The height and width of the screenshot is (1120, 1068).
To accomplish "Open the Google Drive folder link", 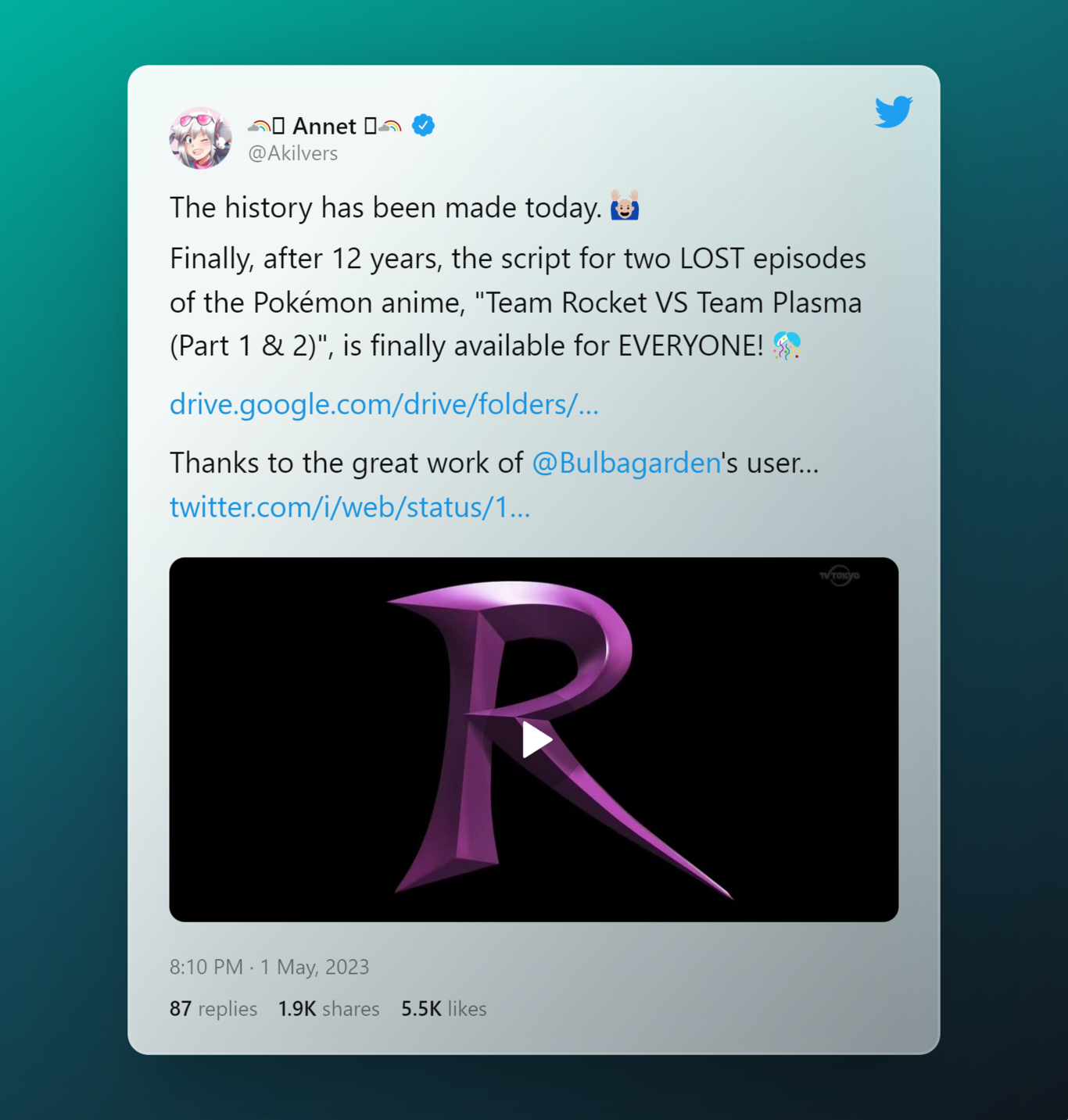I will (384, 404).
